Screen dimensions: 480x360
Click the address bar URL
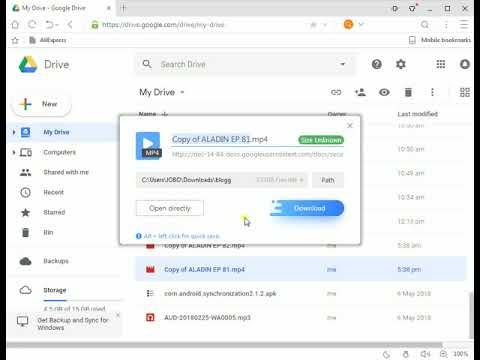tap(163, 25)
